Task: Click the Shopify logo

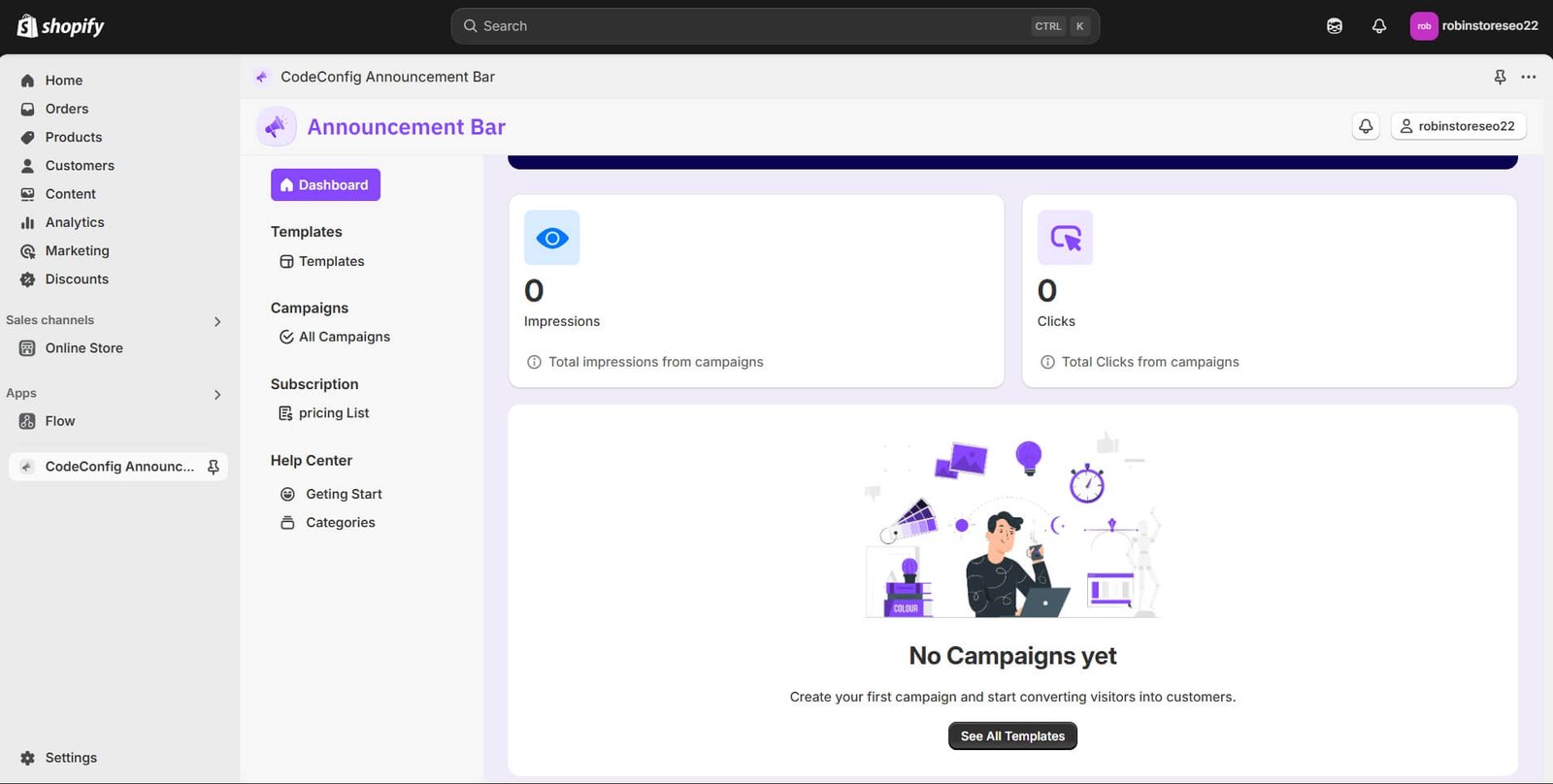Action: pyautogui.click(x=60, y=26)
